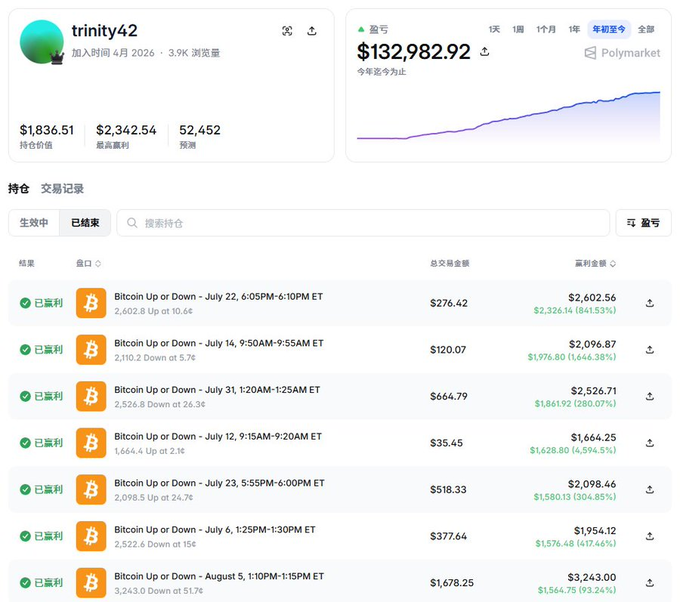Open Bitcoin Up or Down July 6 market
This screenshot has width=680, height=602.
click(215, 530)
